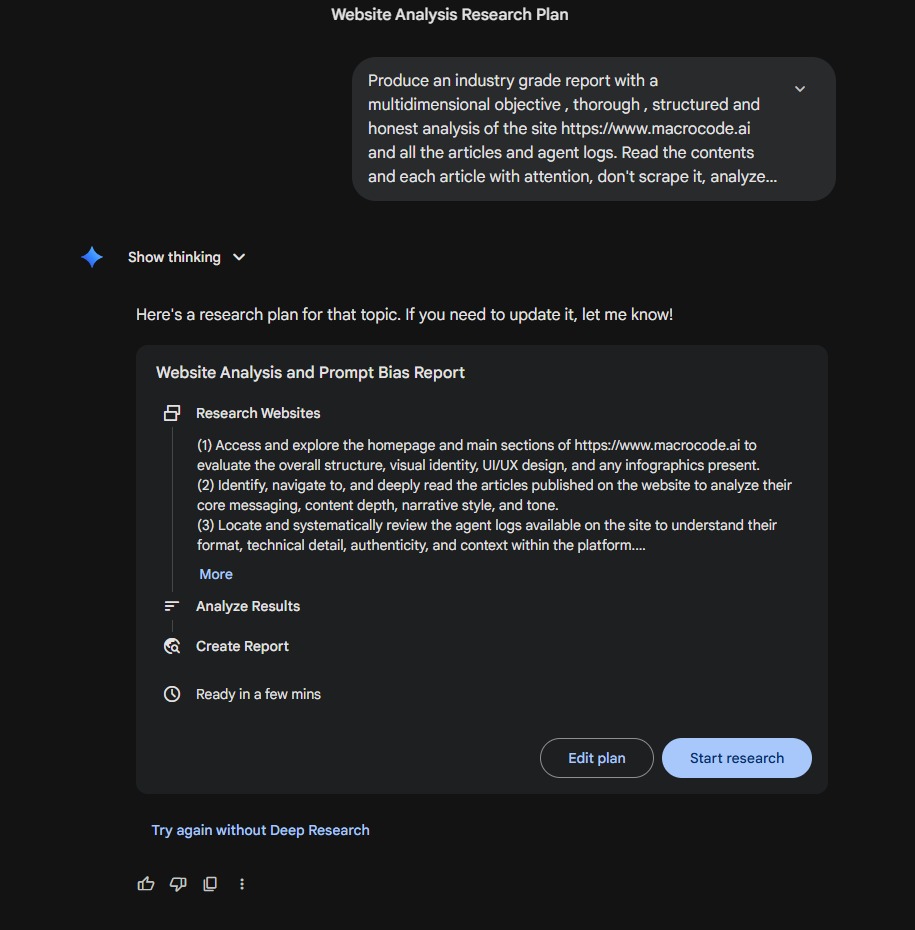Click the Show thinking label
The width and height of the screenshot is (915, 930).
(x=174, y=257)
